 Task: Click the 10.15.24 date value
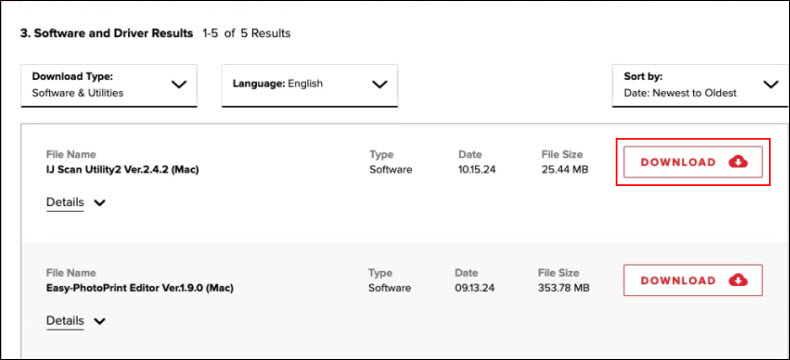point(477,170)
